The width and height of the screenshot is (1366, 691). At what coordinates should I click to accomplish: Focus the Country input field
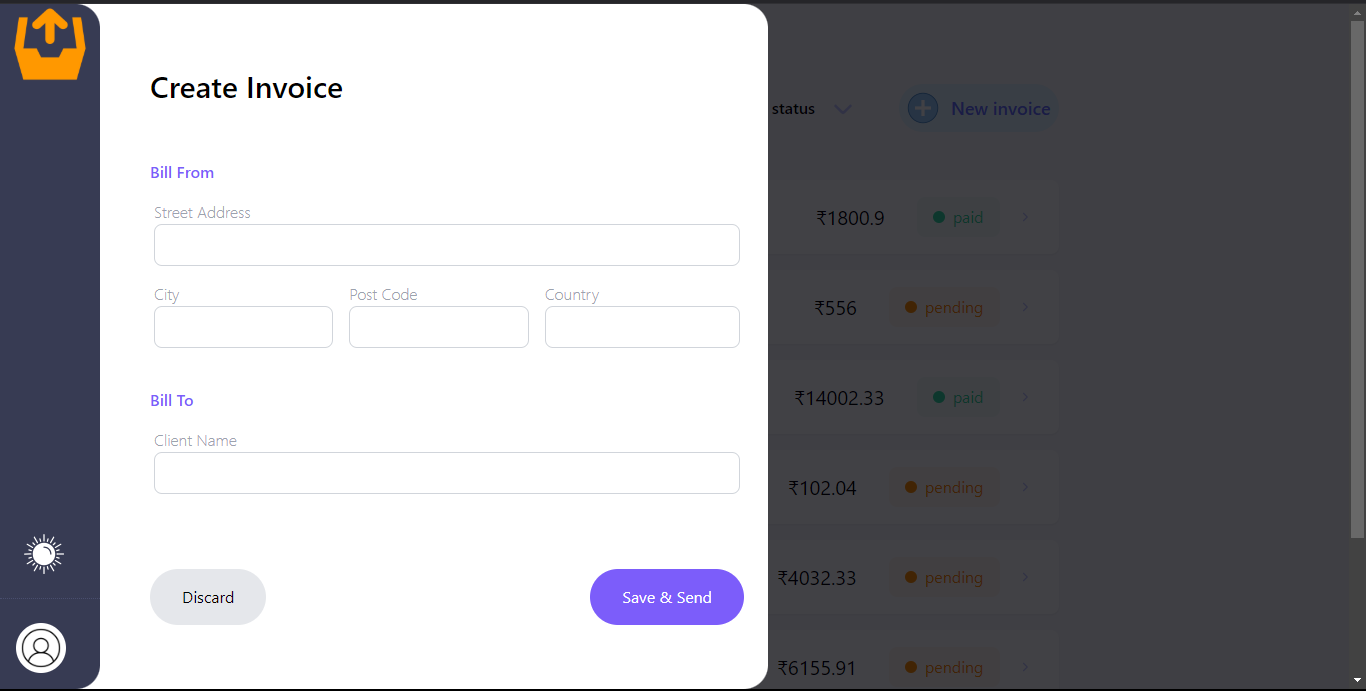pyautogui.click(x=642, y=327)
